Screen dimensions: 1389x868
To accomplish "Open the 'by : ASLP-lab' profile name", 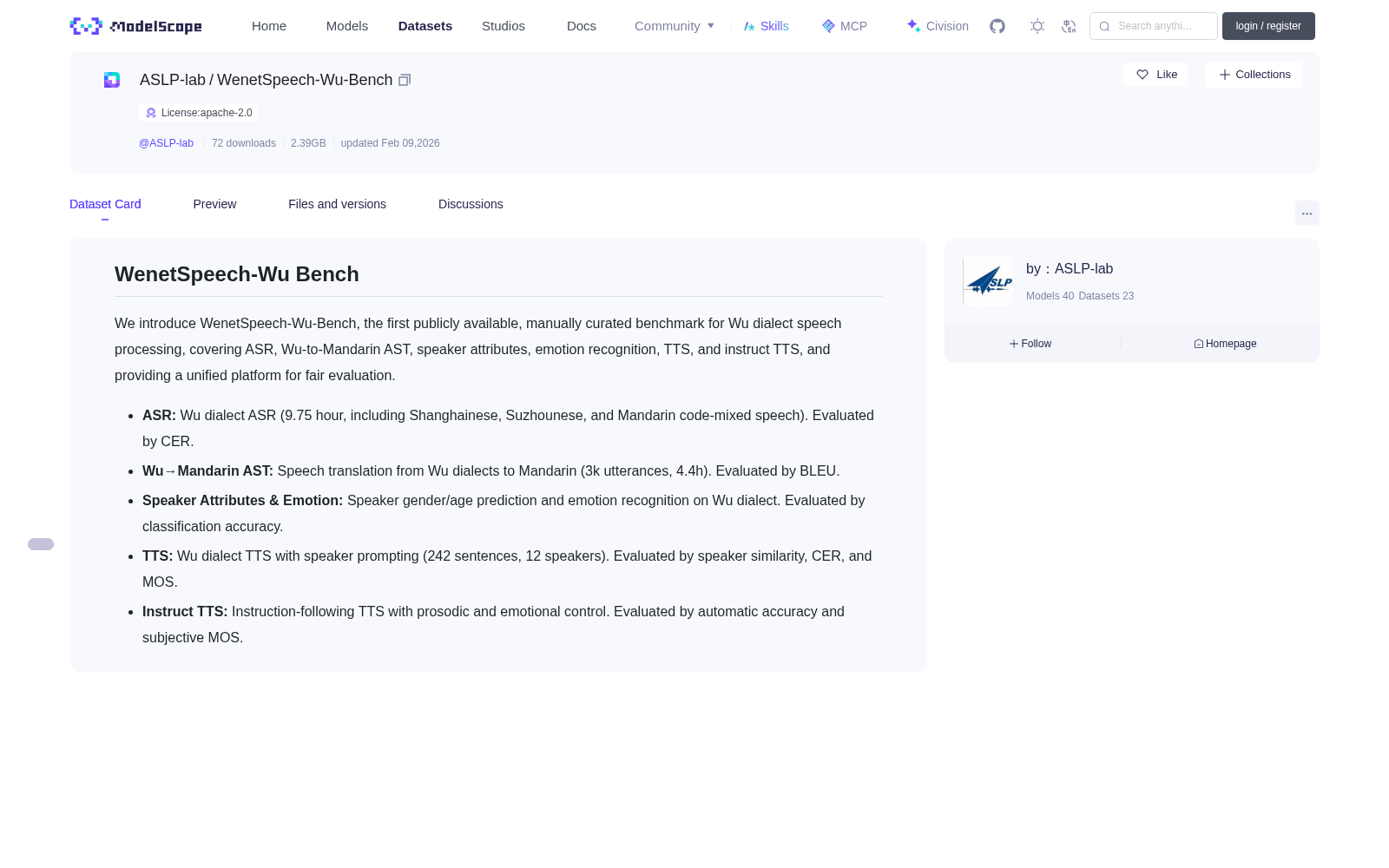I will [1070, 269].
